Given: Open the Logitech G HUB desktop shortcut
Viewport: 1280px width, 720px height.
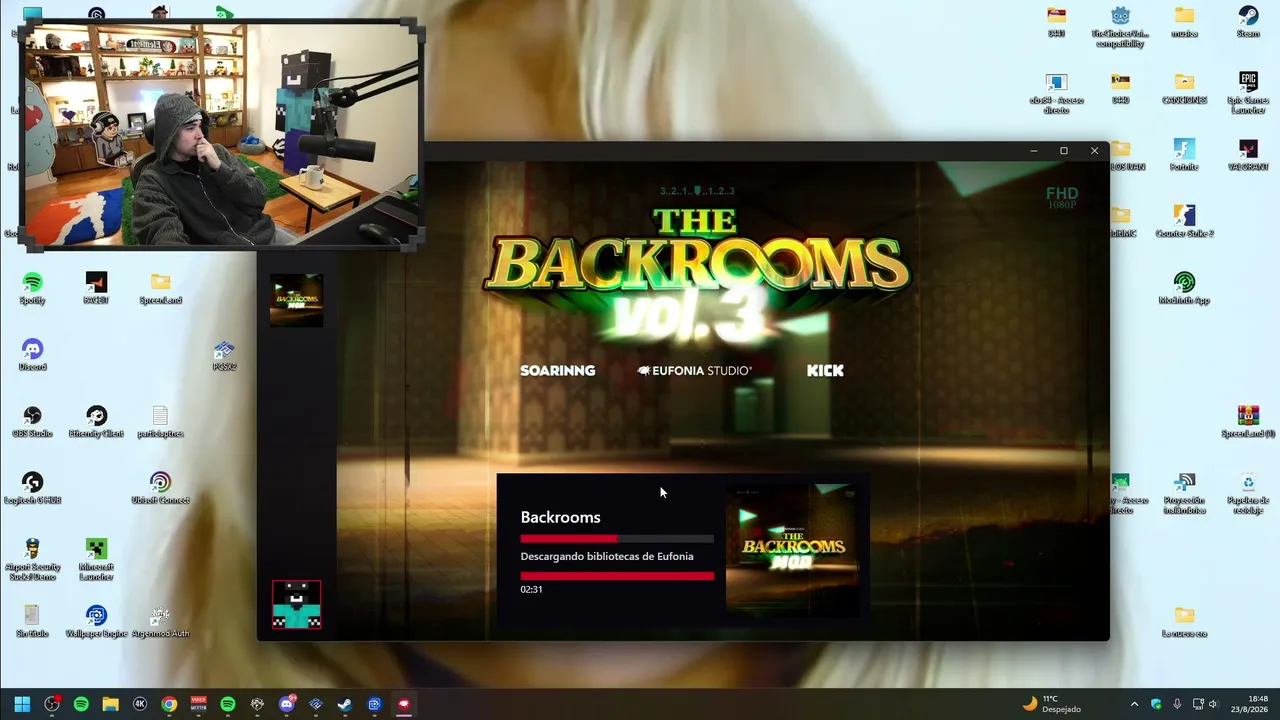Looking at the screenshot, I should pyautogui.click(x=32, y=488).
